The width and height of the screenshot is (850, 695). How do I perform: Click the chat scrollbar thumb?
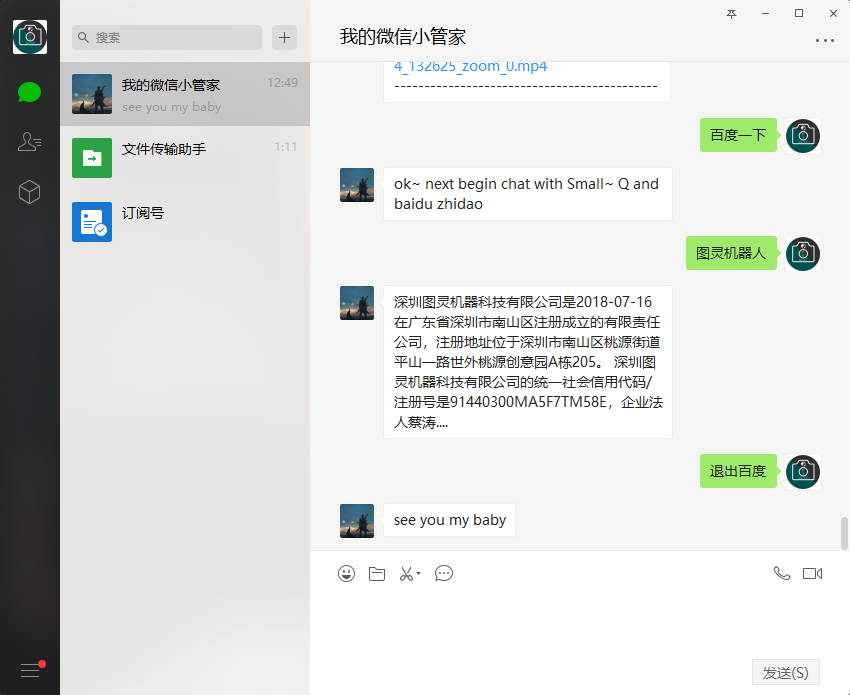point(844,533)
